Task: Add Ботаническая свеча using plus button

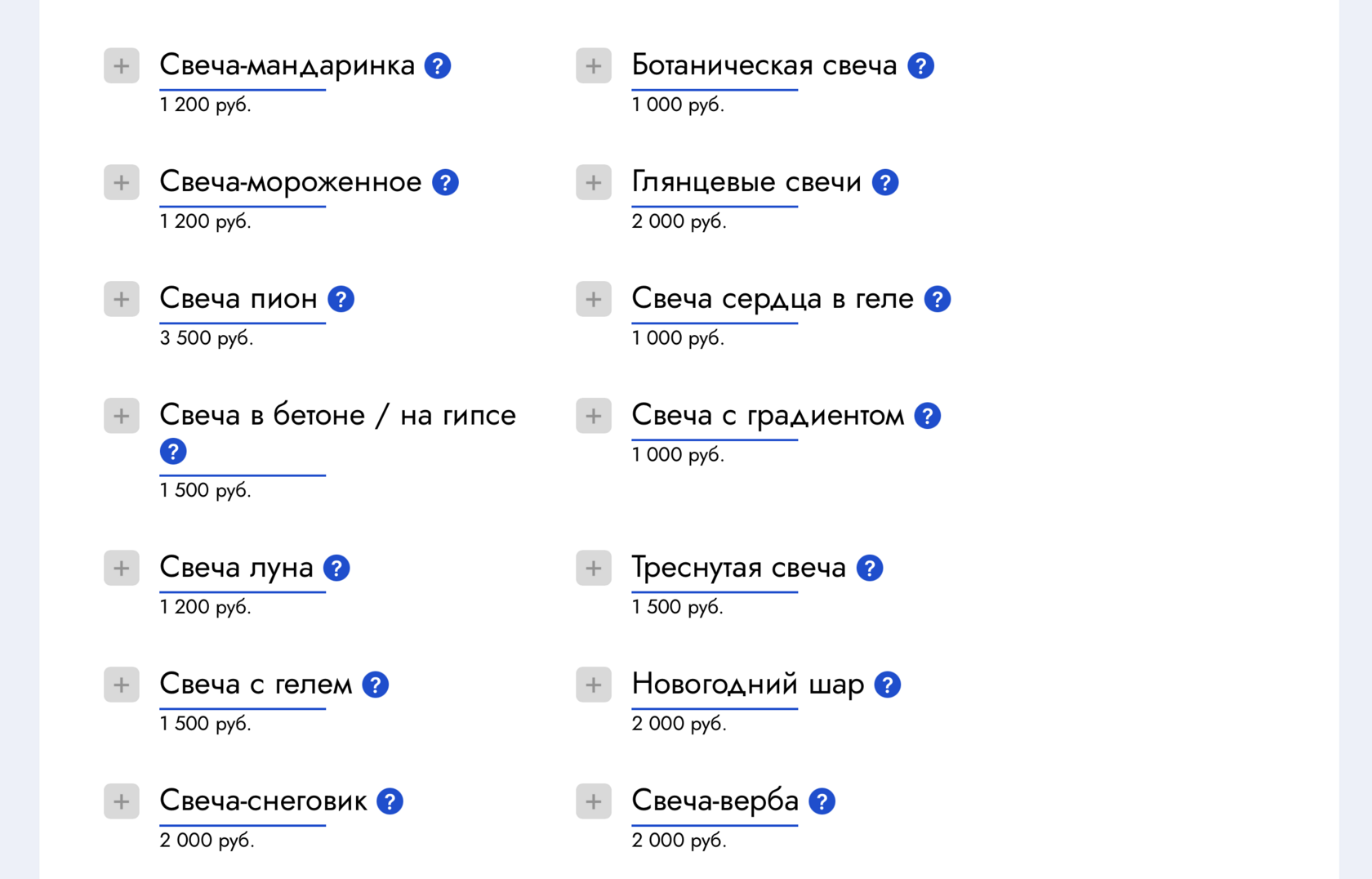Action: [594, 66]
